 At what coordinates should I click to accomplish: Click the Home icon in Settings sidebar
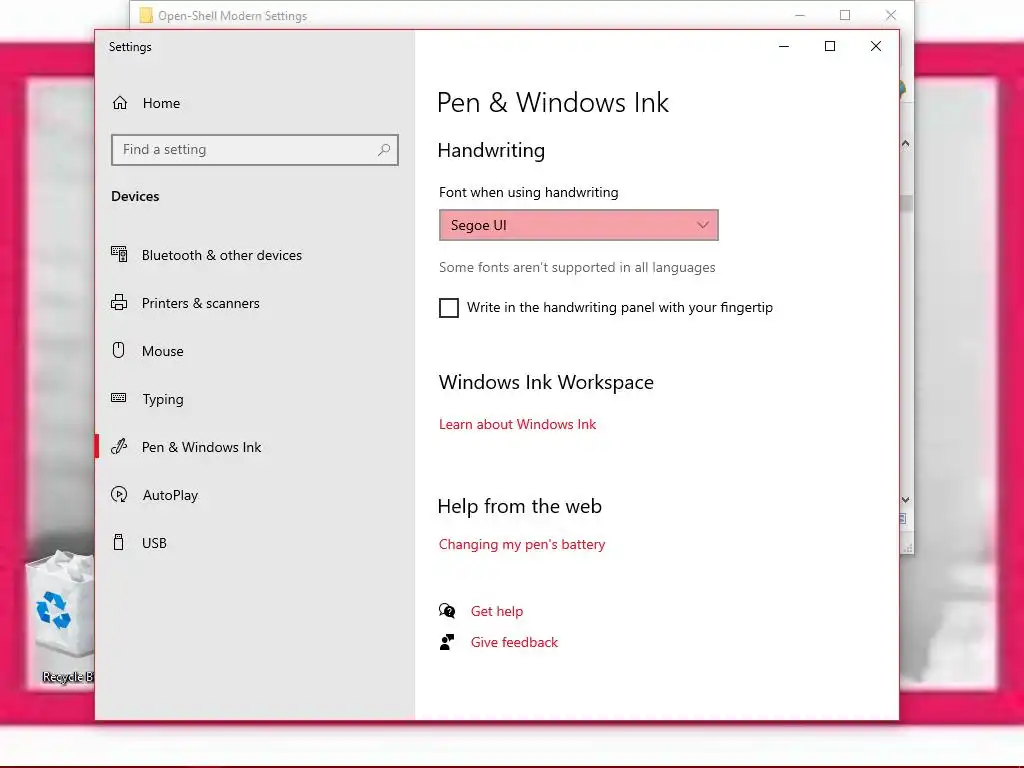point(120,103)
